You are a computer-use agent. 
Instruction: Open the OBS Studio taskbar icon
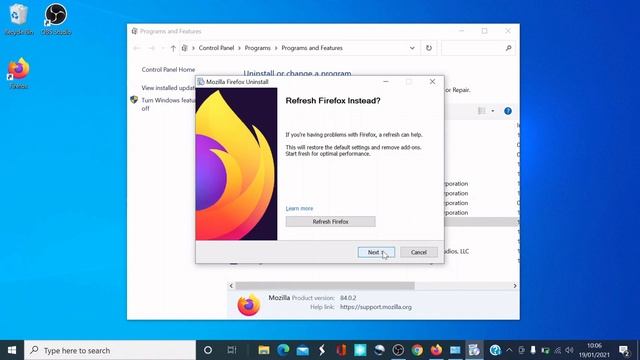pyautogui.click(x=398, y=350)
